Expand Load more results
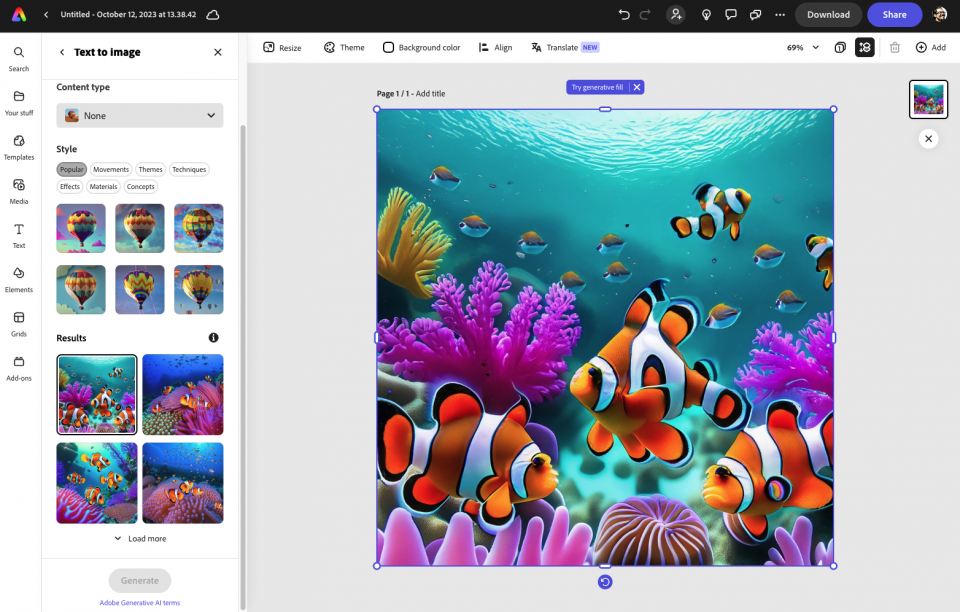The width and height of the screenshot is (960, 612). click(139, 538)
